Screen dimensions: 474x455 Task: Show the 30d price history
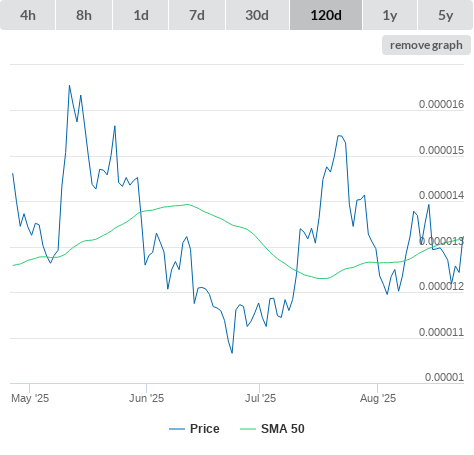(257, 15)
